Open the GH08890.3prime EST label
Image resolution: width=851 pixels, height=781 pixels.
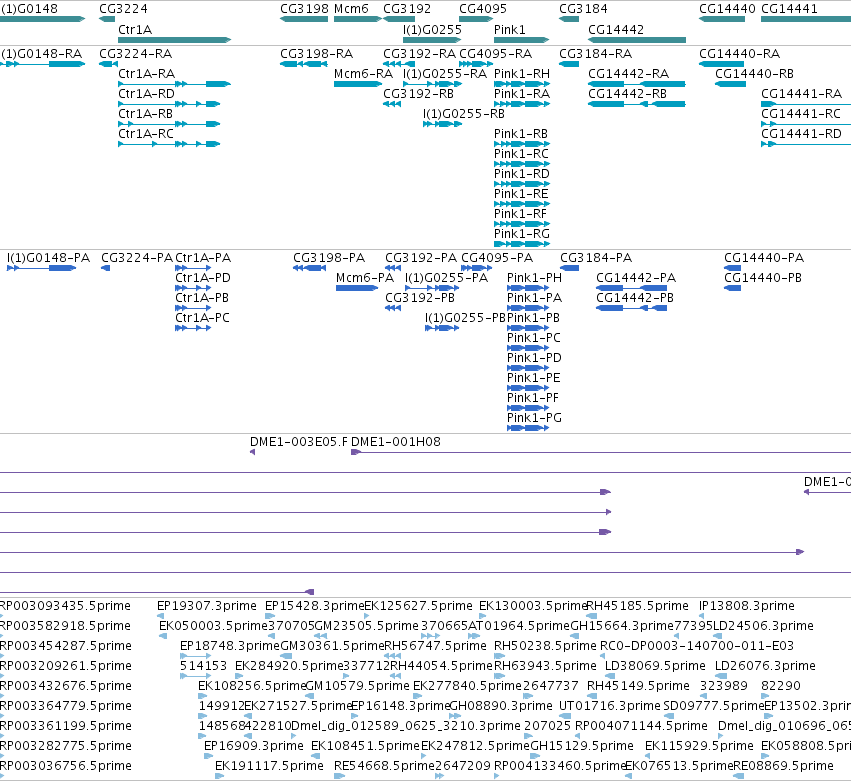(x=501, y=707)
